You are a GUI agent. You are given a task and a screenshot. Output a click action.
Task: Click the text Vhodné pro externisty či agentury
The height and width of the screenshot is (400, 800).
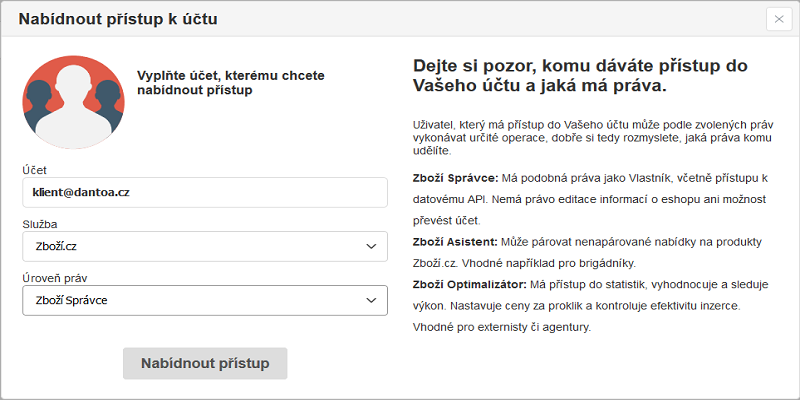(x=501, y=327)
